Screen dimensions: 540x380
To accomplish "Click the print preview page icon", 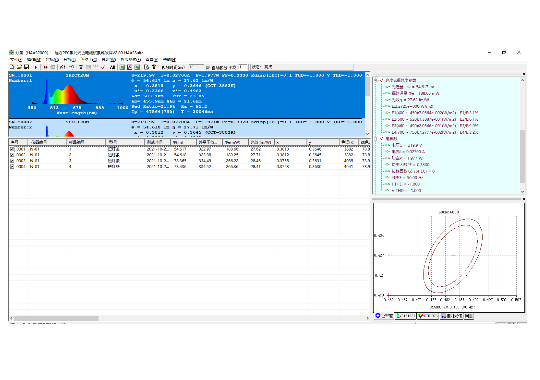I will click(x=146, y=67).
